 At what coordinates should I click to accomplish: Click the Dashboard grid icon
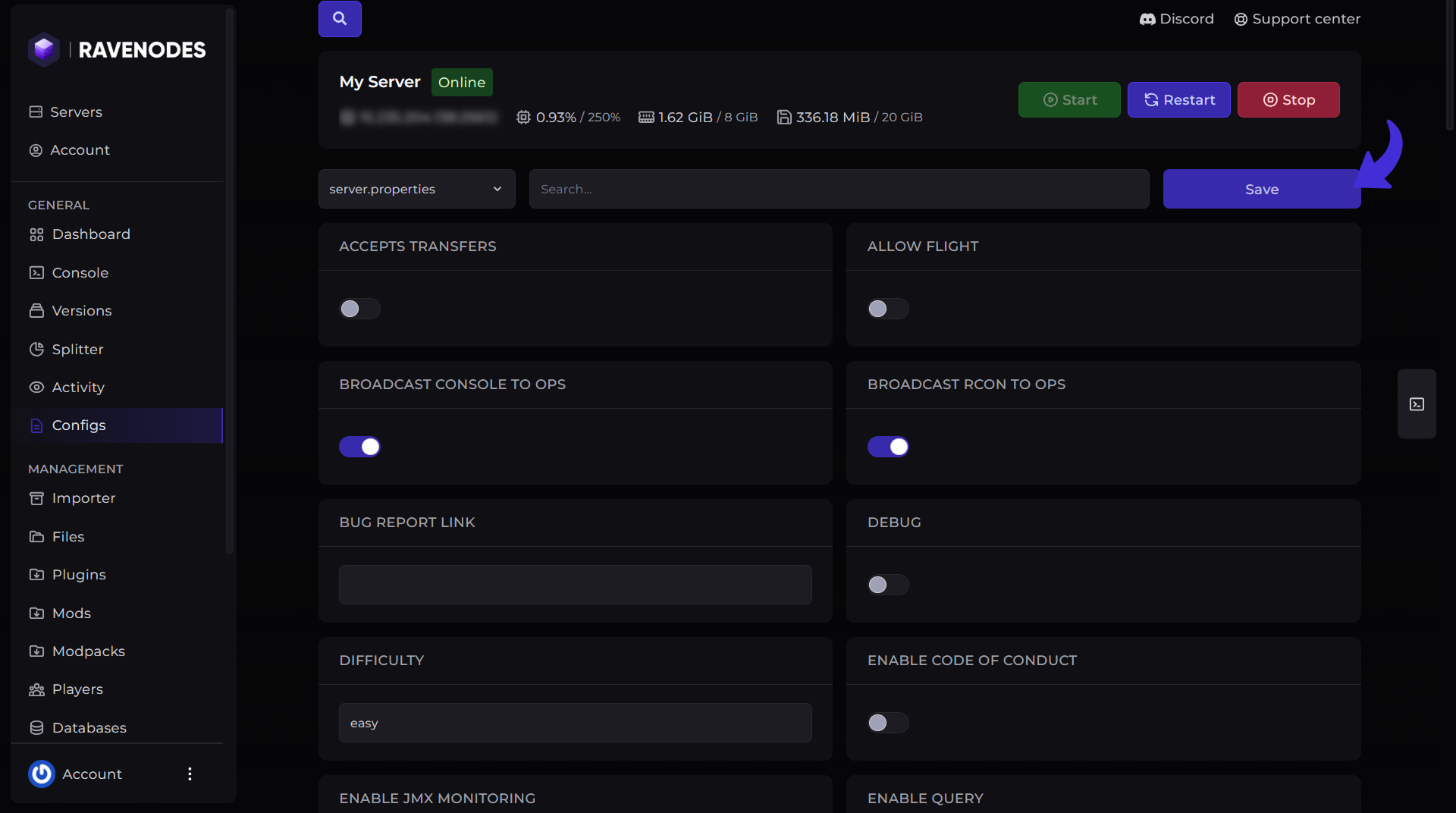click(36, 234)
